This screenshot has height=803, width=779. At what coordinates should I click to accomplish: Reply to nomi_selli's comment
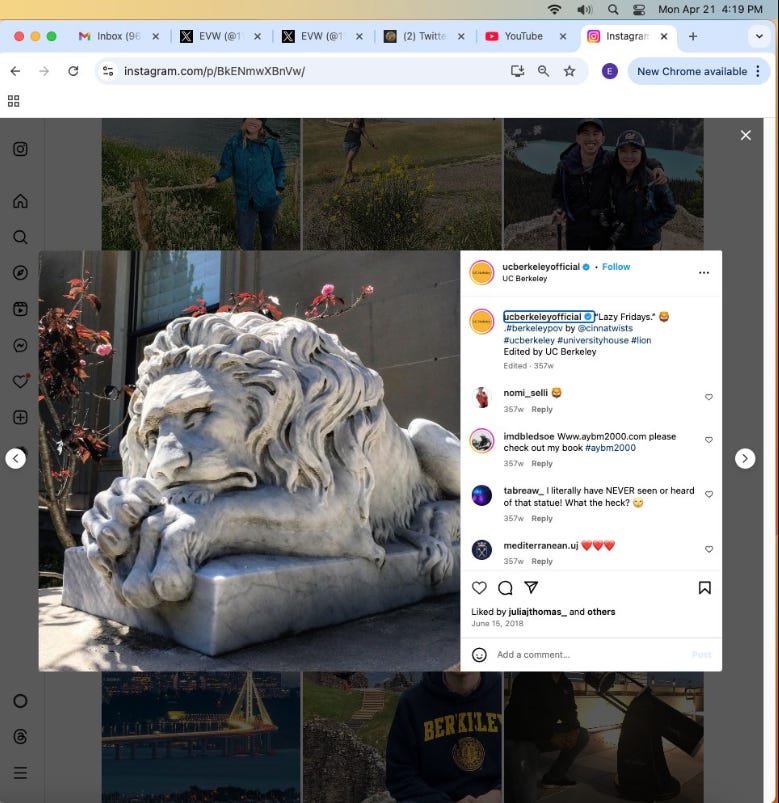542,409
